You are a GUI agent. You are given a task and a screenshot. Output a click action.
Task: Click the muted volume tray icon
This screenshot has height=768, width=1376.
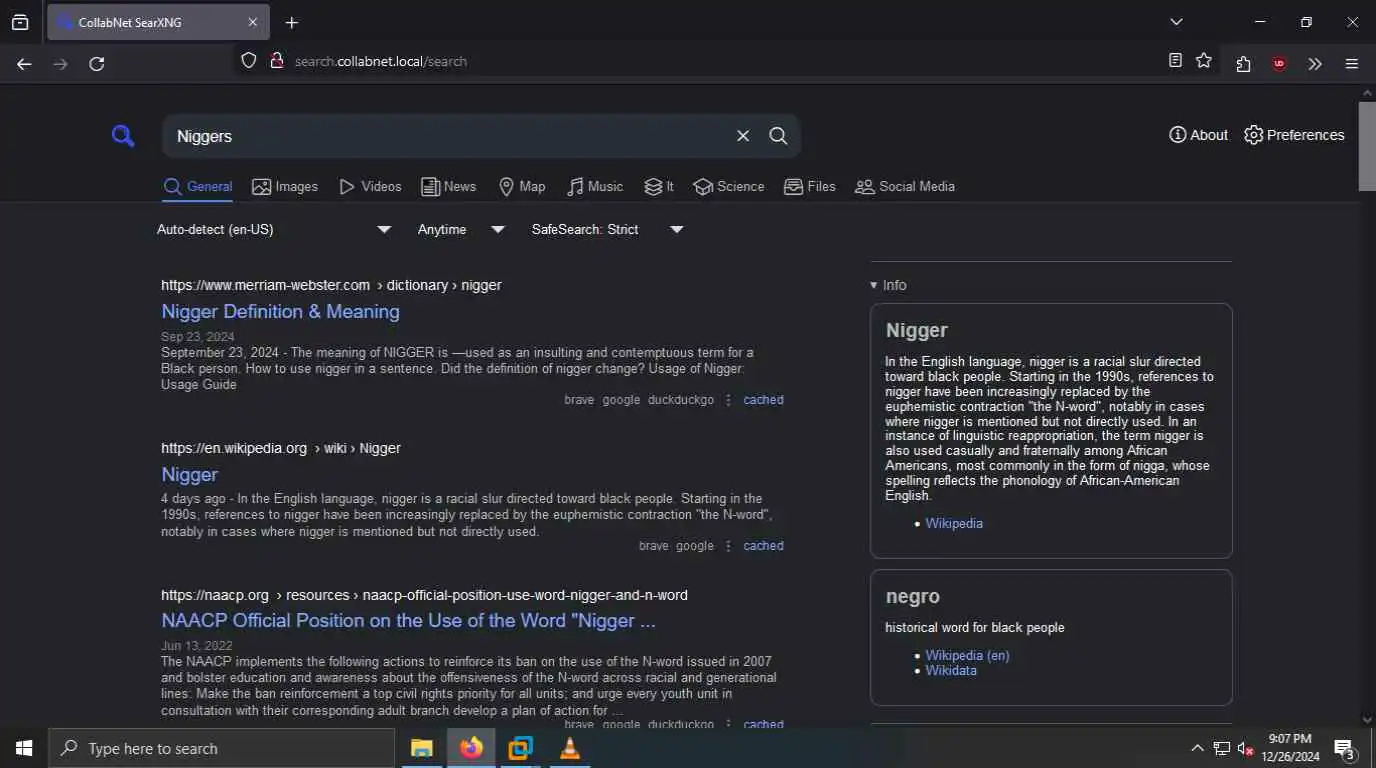pyautogui.click(x=1245, y=748)
